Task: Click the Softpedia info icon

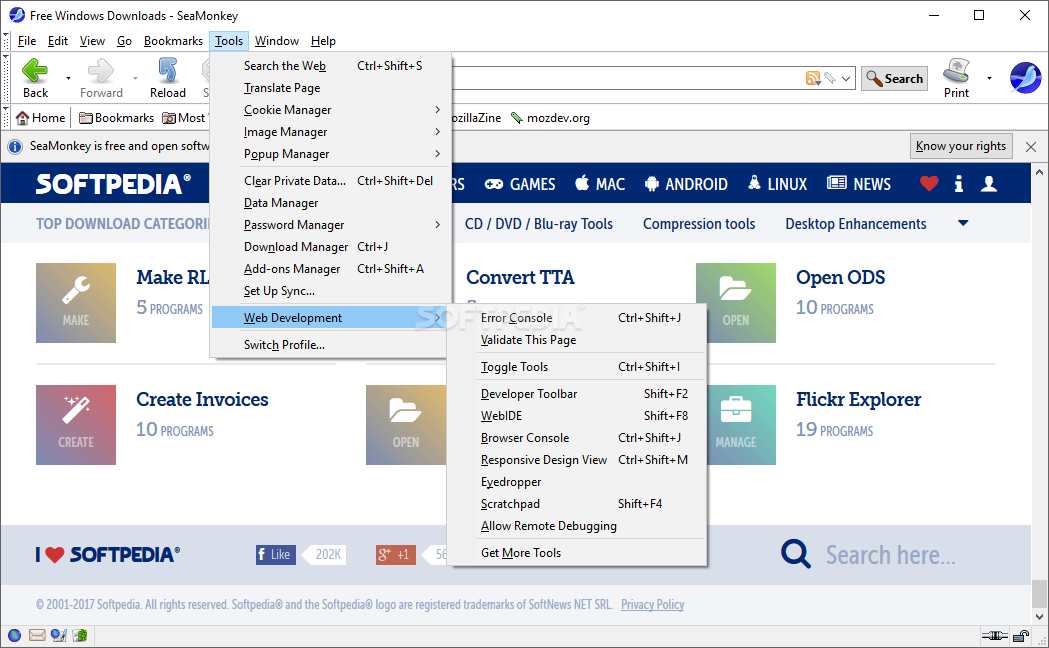Action: point(959,183)
